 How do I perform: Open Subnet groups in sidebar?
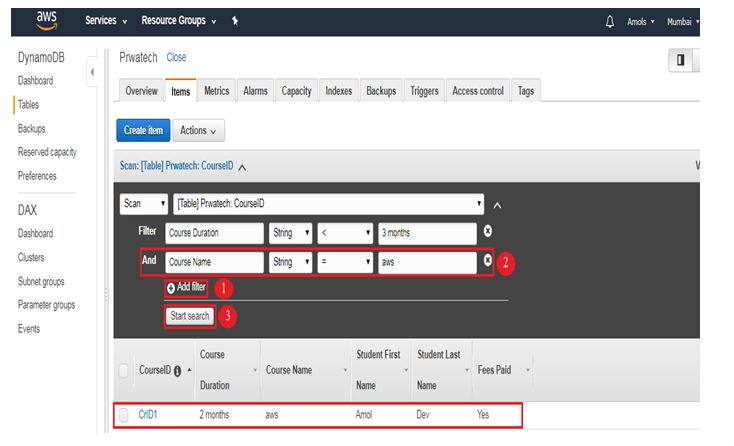click(x=41, y=281)
